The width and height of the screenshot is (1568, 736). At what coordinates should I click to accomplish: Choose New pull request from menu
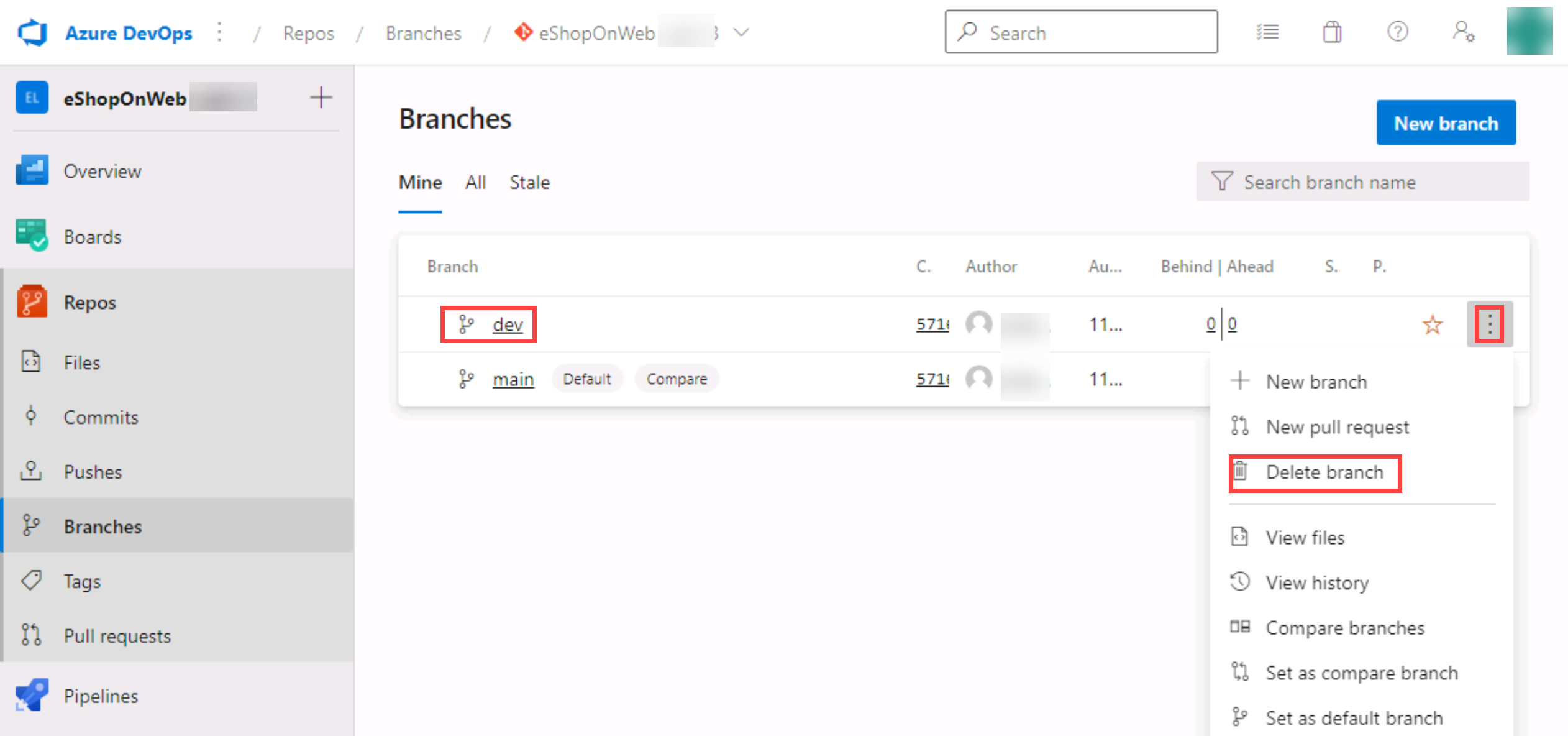1362,426
